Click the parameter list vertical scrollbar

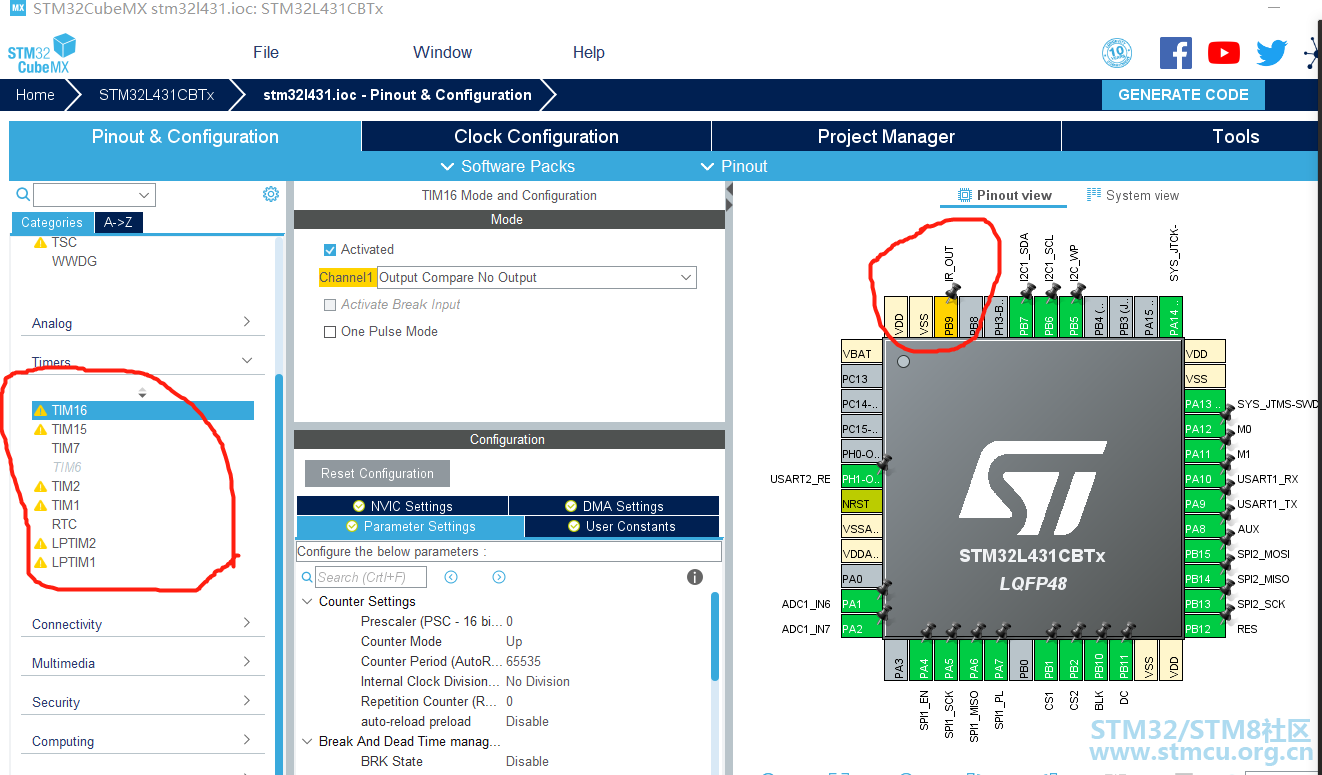coord(715,636)
